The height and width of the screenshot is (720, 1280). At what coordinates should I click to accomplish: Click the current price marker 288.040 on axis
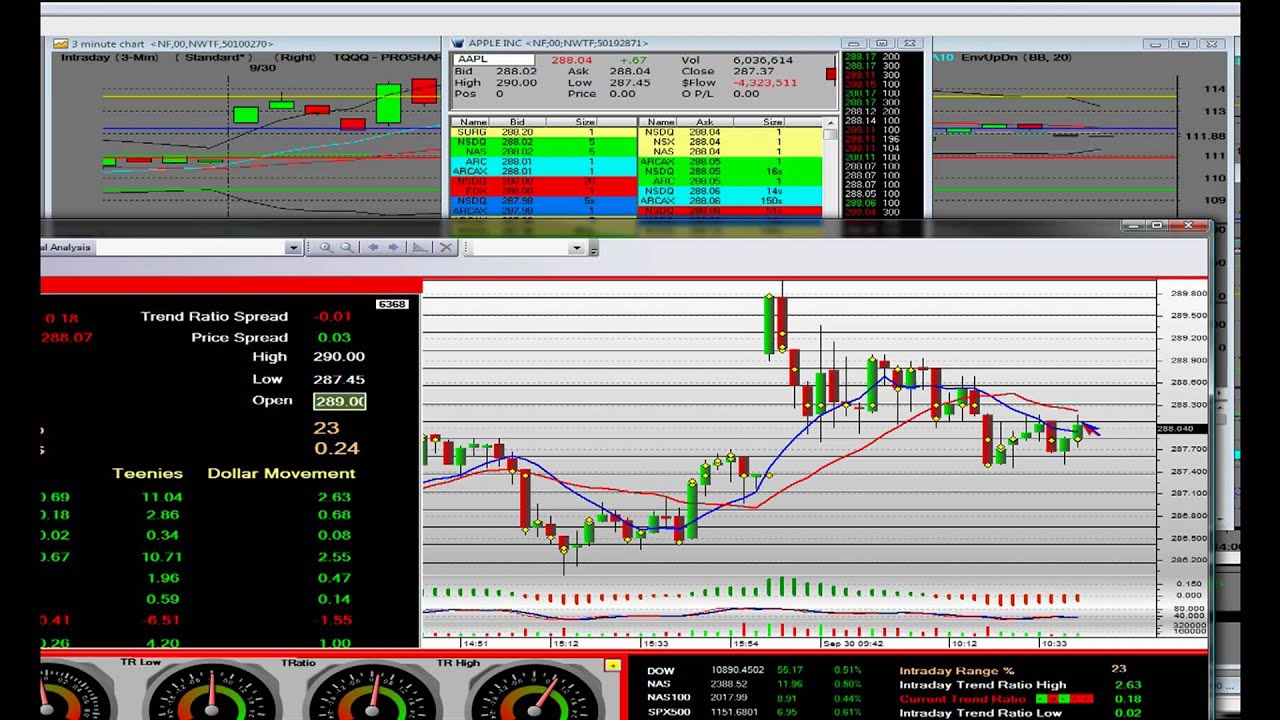point(1181,429)
